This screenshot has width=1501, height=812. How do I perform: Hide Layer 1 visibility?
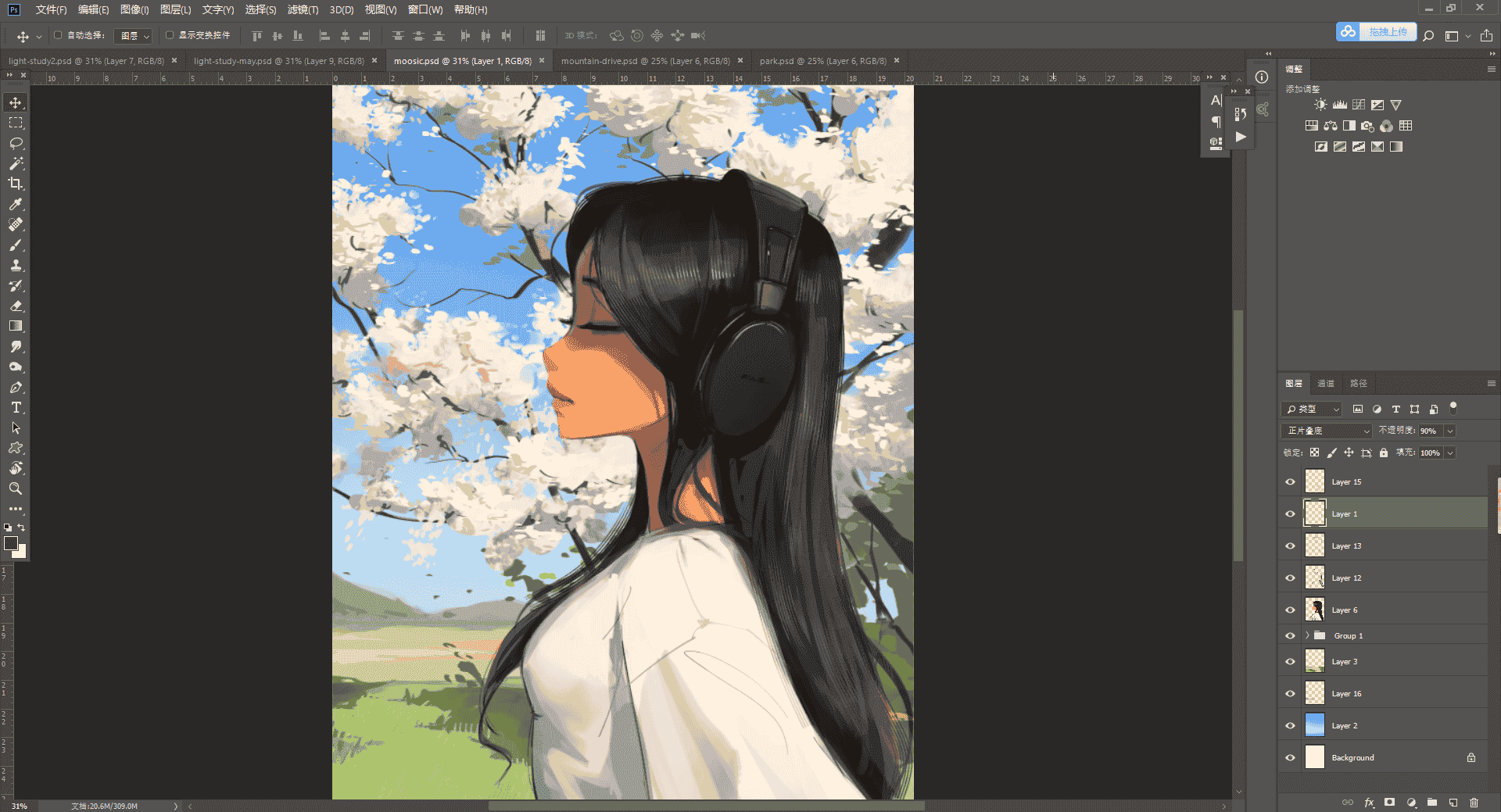(x=1290, y=514)
